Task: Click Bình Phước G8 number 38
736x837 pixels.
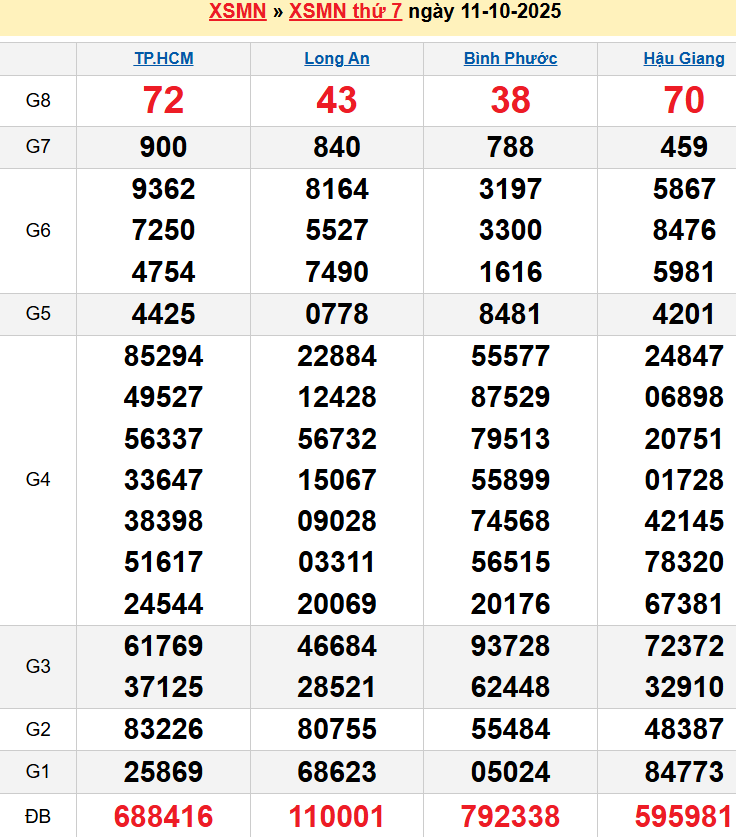Action: click(510, 100)
